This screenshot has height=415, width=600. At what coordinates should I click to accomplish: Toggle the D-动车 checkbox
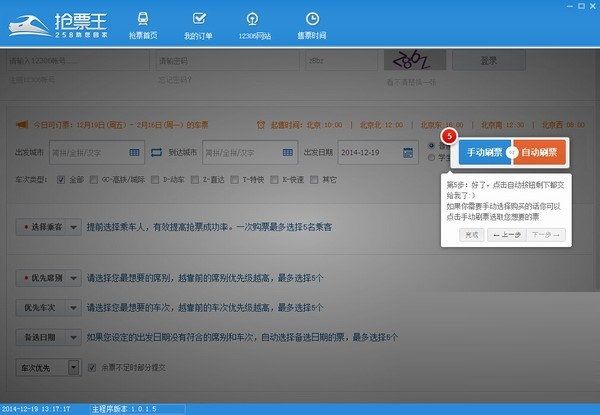[155, 180]
